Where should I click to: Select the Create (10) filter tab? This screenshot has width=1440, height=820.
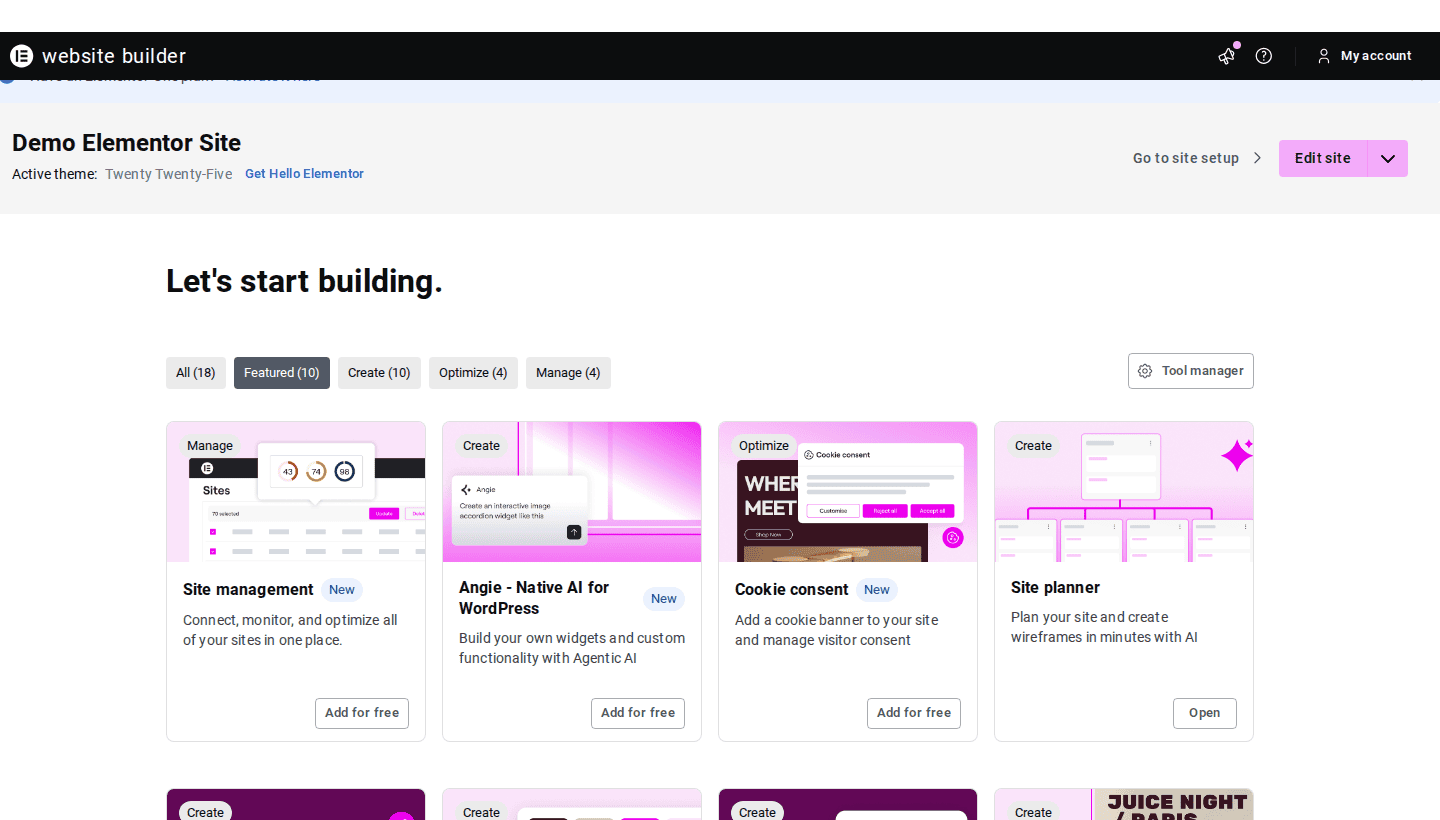click(x=379, y=373)
